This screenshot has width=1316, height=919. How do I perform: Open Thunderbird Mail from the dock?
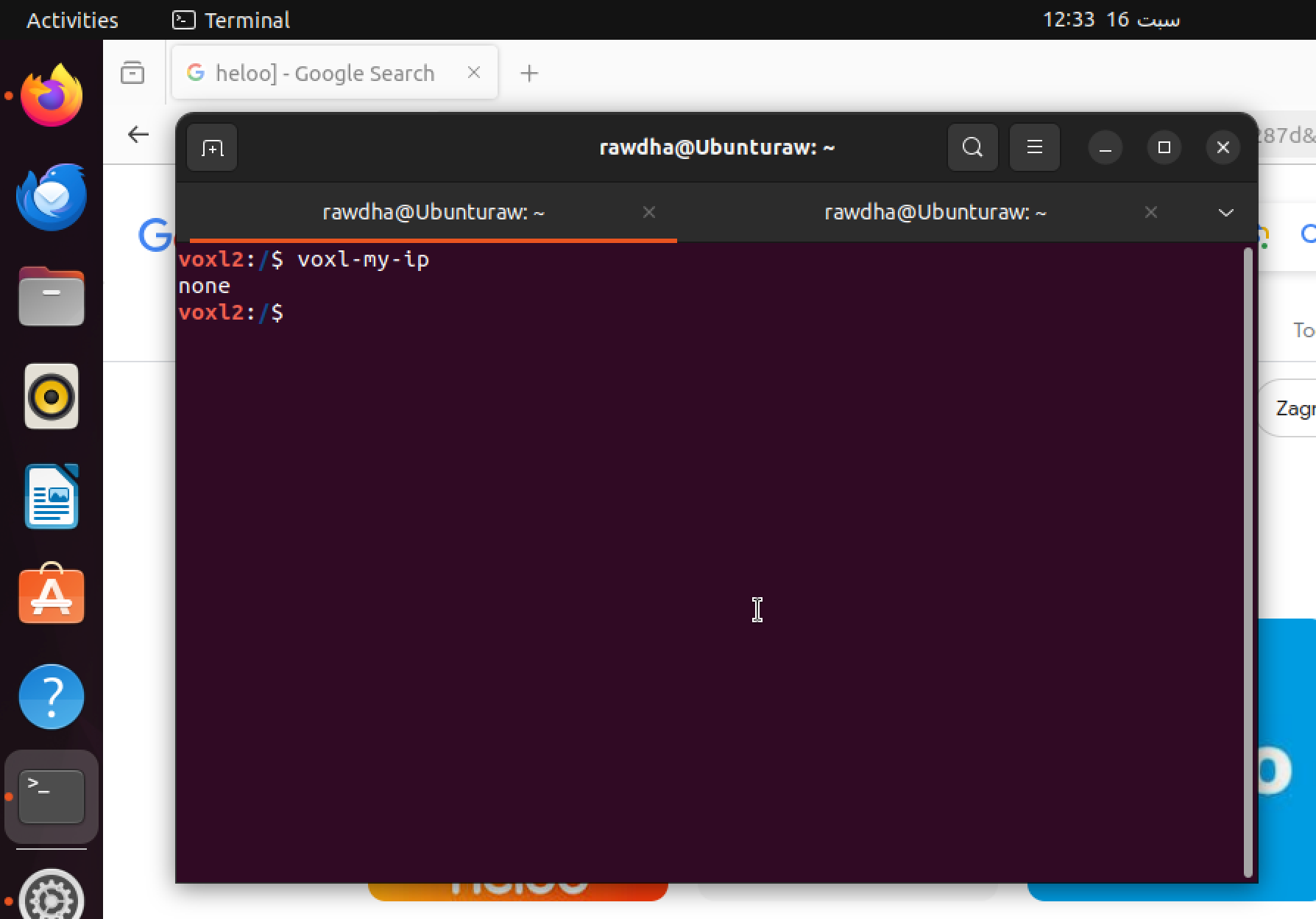point(51,197)
